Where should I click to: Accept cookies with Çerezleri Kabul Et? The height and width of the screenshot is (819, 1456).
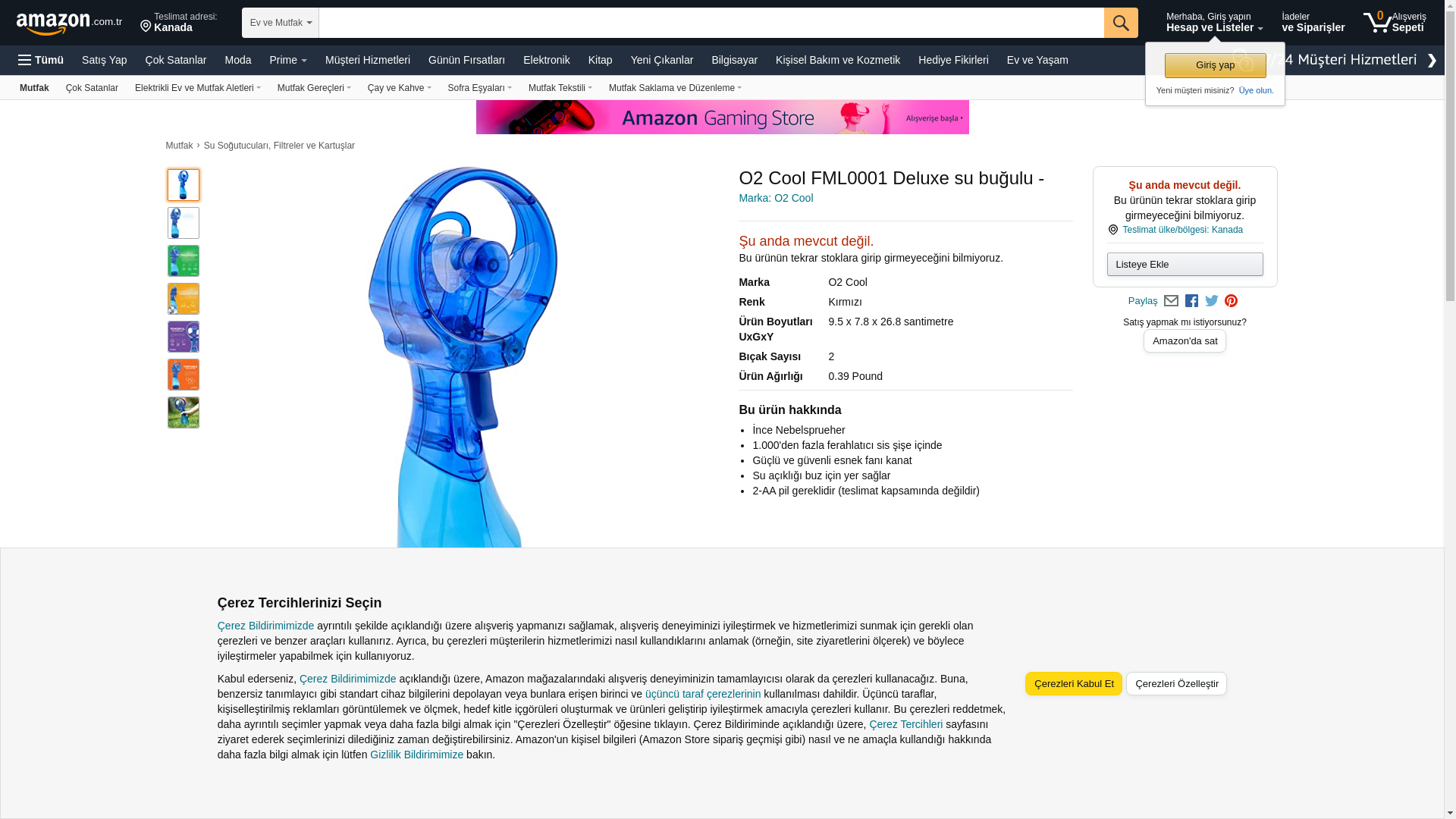[1073, 683]
